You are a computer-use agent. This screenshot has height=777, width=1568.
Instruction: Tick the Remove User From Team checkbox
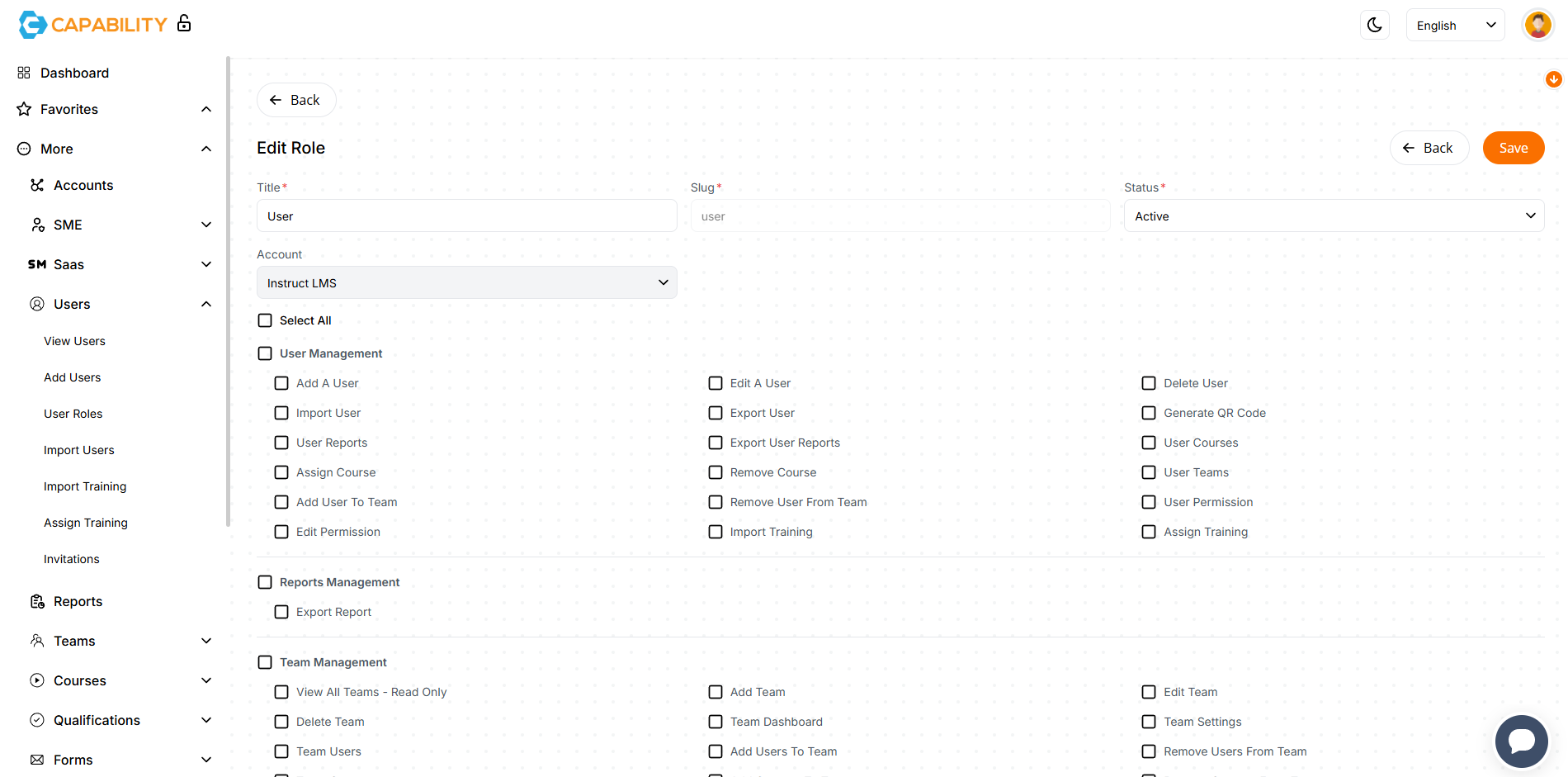pyautogui.click(x=716, y=502)
